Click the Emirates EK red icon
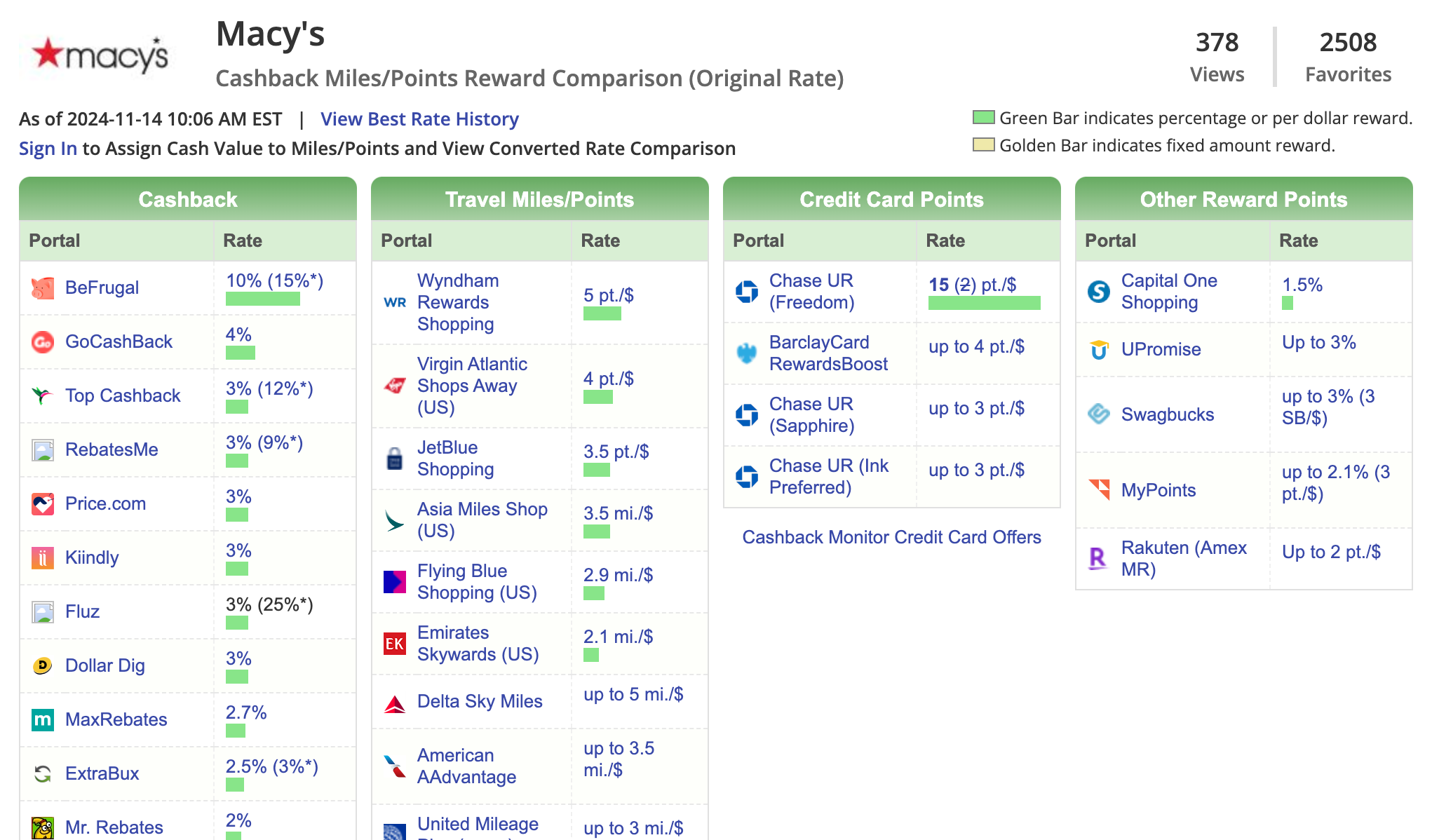The height and width of the screenshot is (840, 1432). tap(395, 644)
